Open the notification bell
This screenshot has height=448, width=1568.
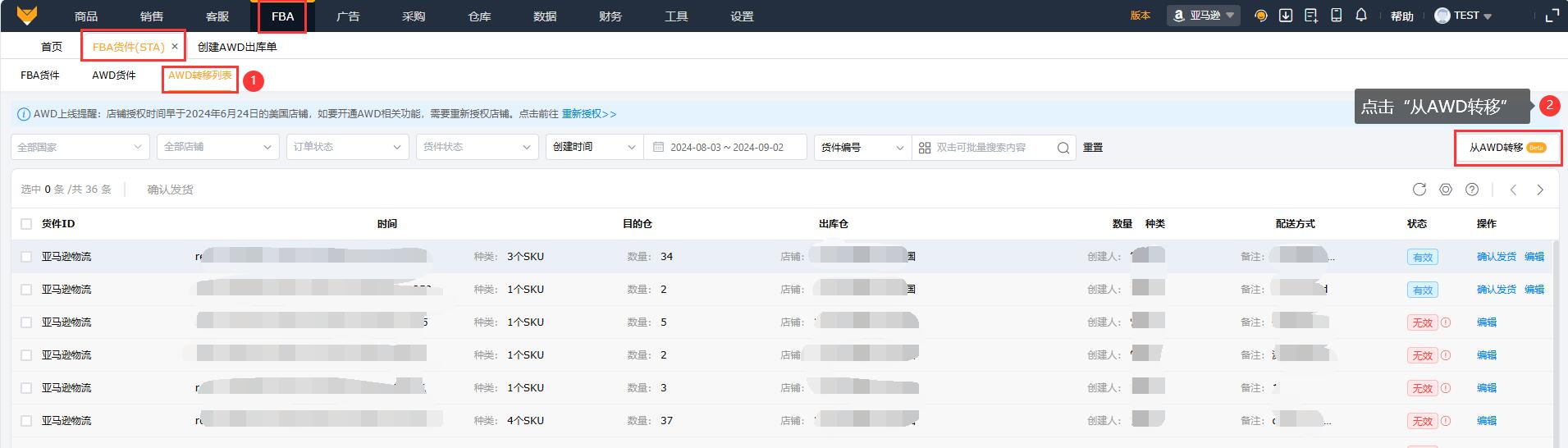click(x=1361, y=16)
